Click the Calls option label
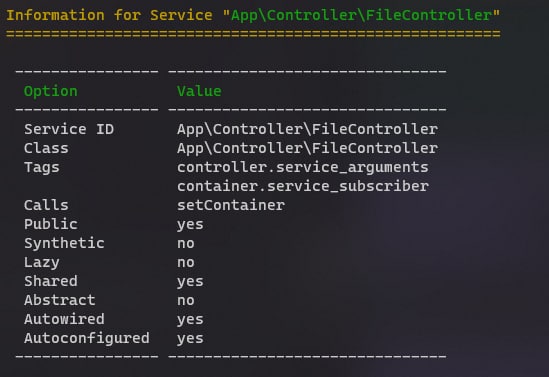This screenshot has width=549, height=377. 46,205
